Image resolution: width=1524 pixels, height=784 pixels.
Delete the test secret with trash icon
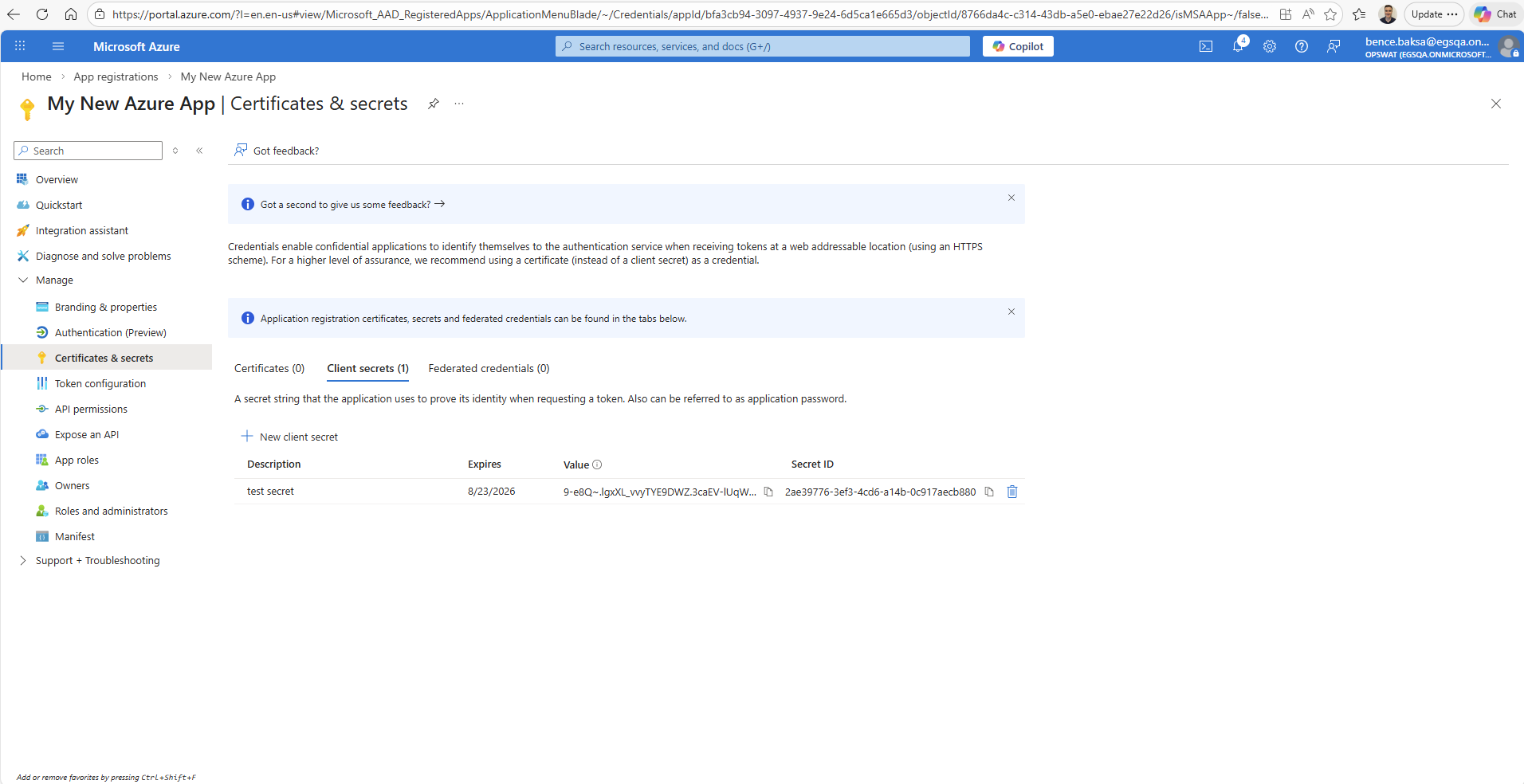(x=1012, y=492)
